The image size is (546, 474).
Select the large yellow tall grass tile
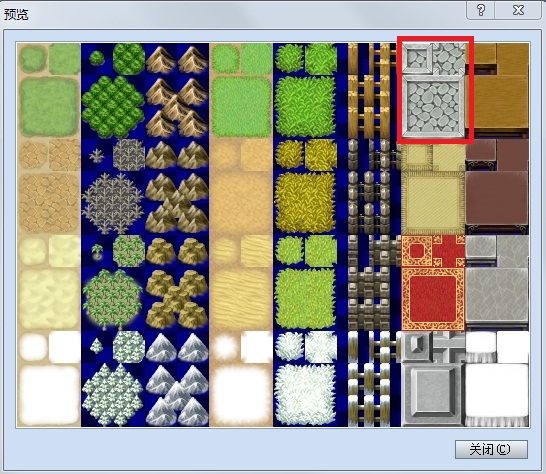tap(305, 203)
